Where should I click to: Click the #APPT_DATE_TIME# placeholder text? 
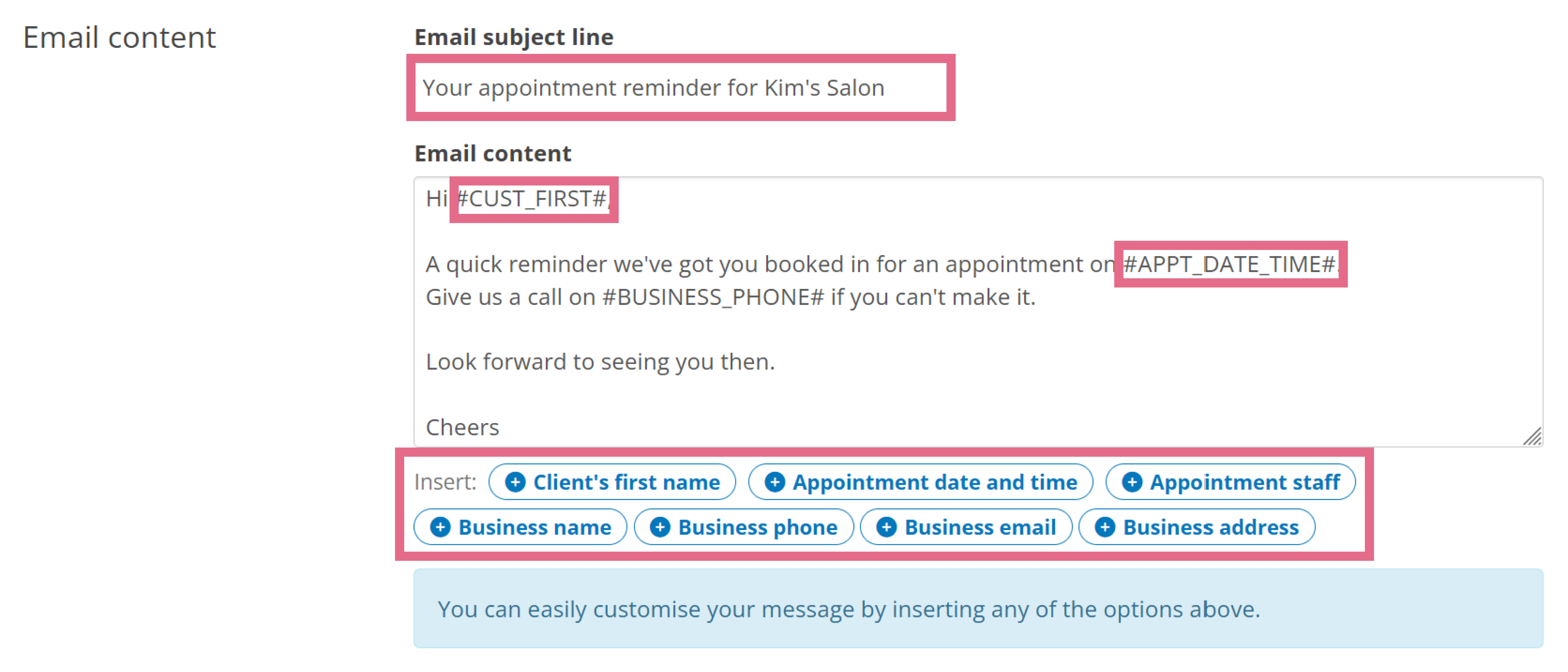pyautogui.click(x=1230, y=264)
